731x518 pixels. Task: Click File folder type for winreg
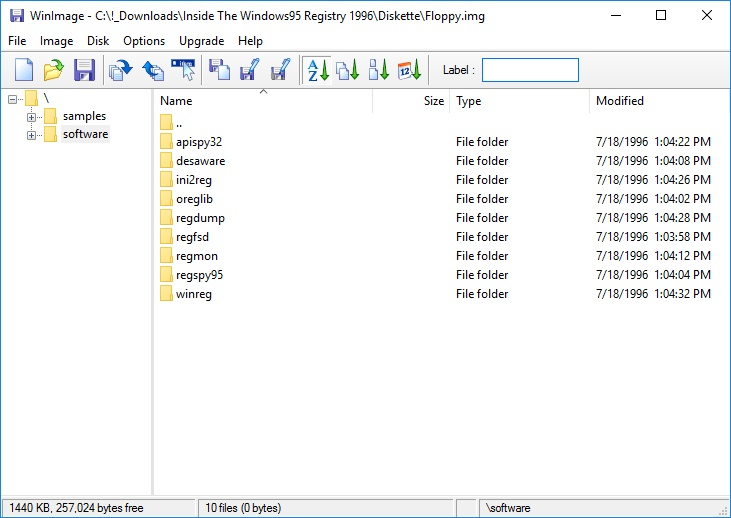pos(482,294)
